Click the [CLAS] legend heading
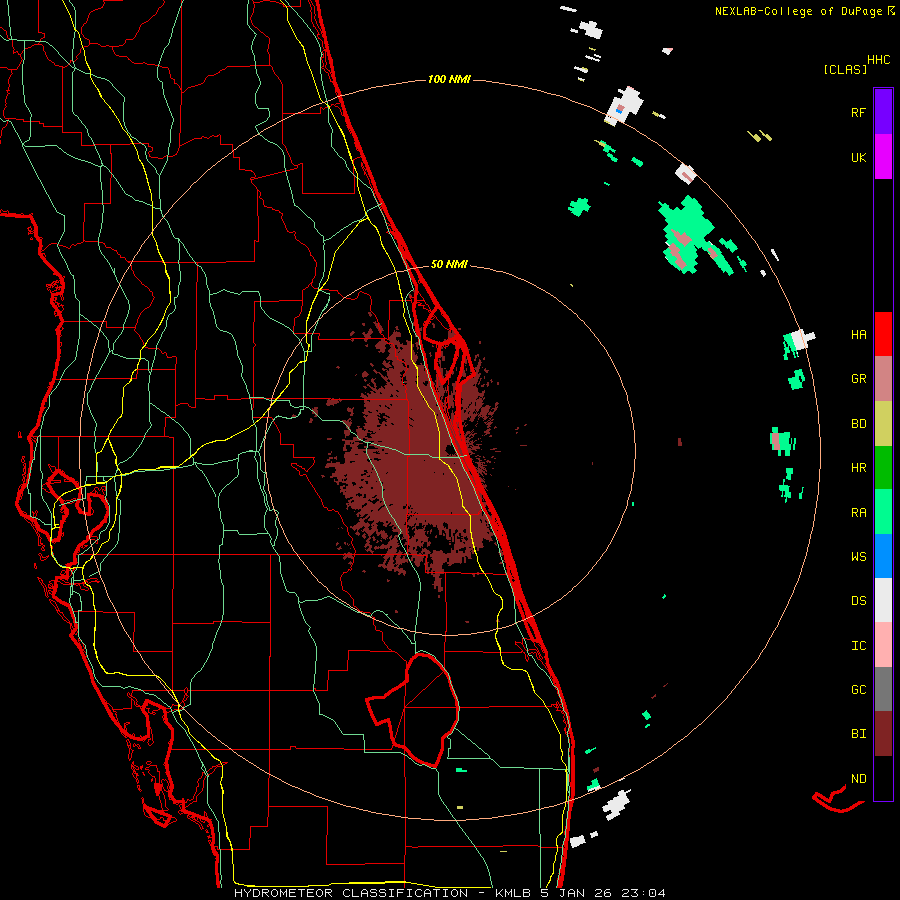The image size is (900, 900). click(845, 70)
